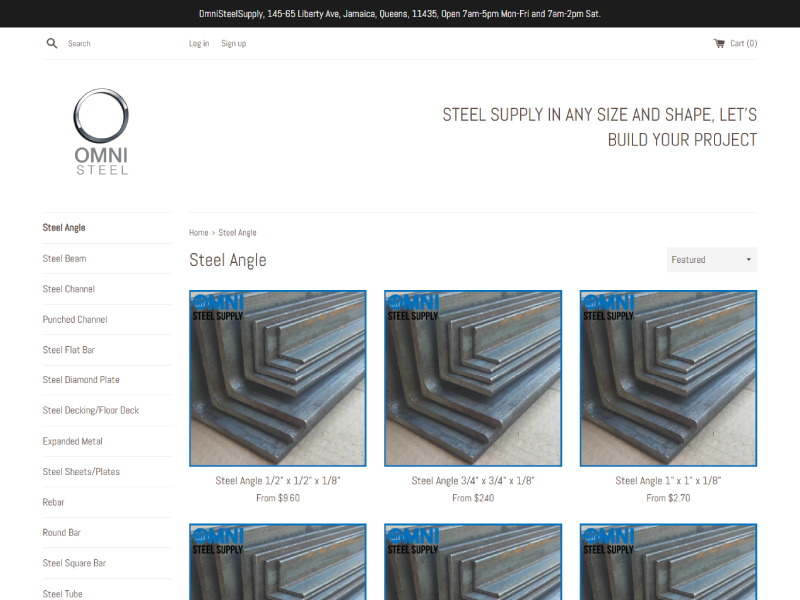Screen dimensions: 800x600
Task: Go to Home breadcrumb link
Action: tap(199, 233)
